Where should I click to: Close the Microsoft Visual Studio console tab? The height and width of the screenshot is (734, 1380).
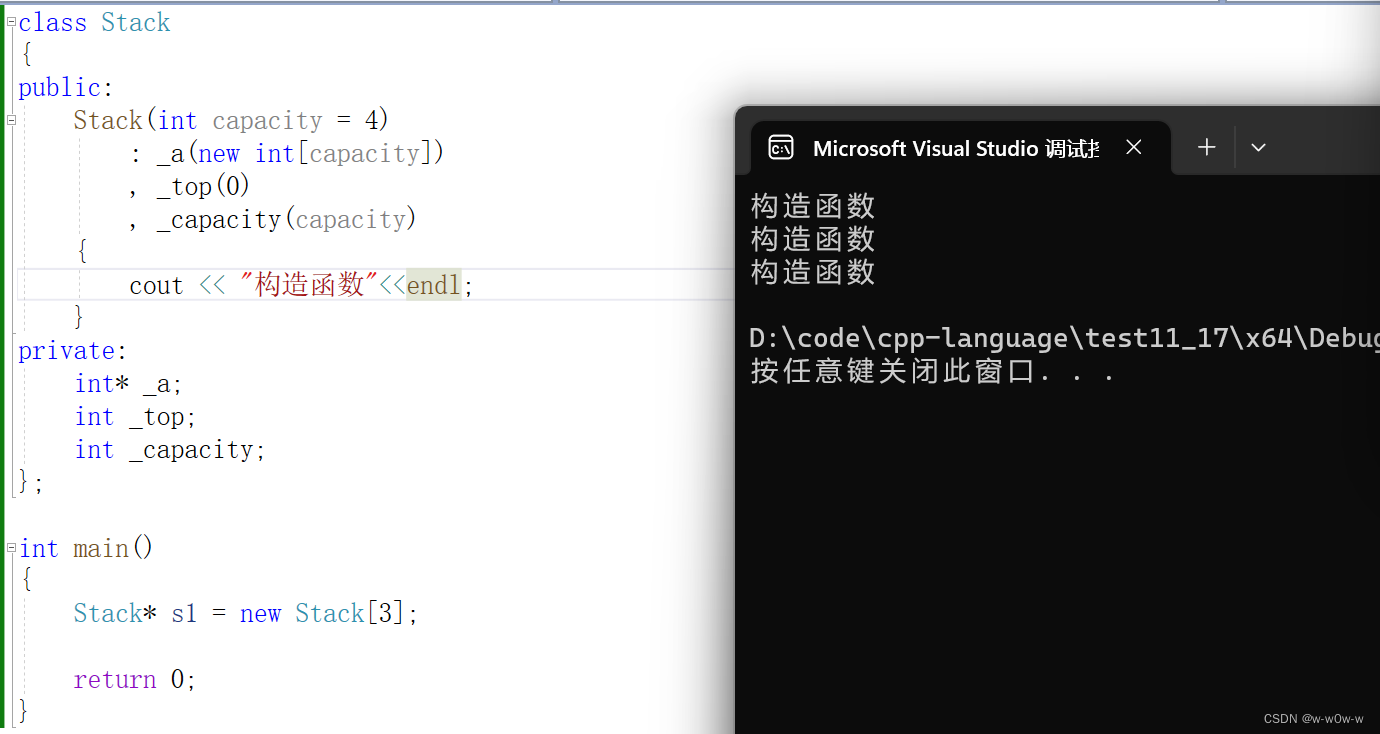(x=1133, y=147)
